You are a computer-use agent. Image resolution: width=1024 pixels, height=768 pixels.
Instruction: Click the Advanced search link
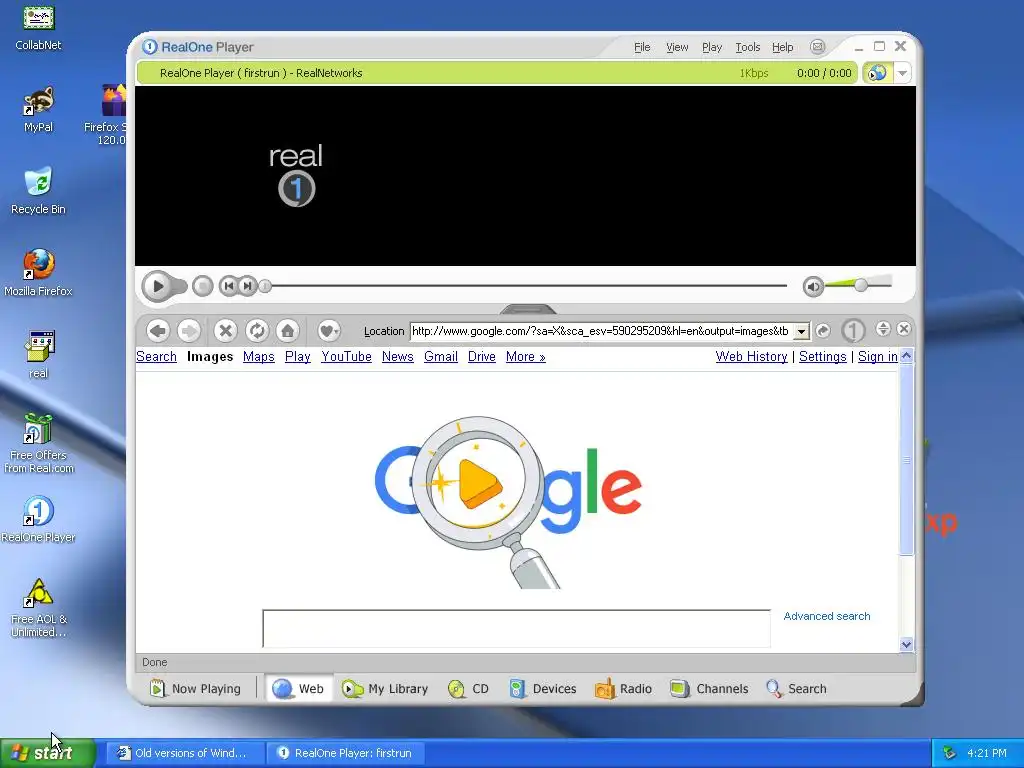click(827, 616)
